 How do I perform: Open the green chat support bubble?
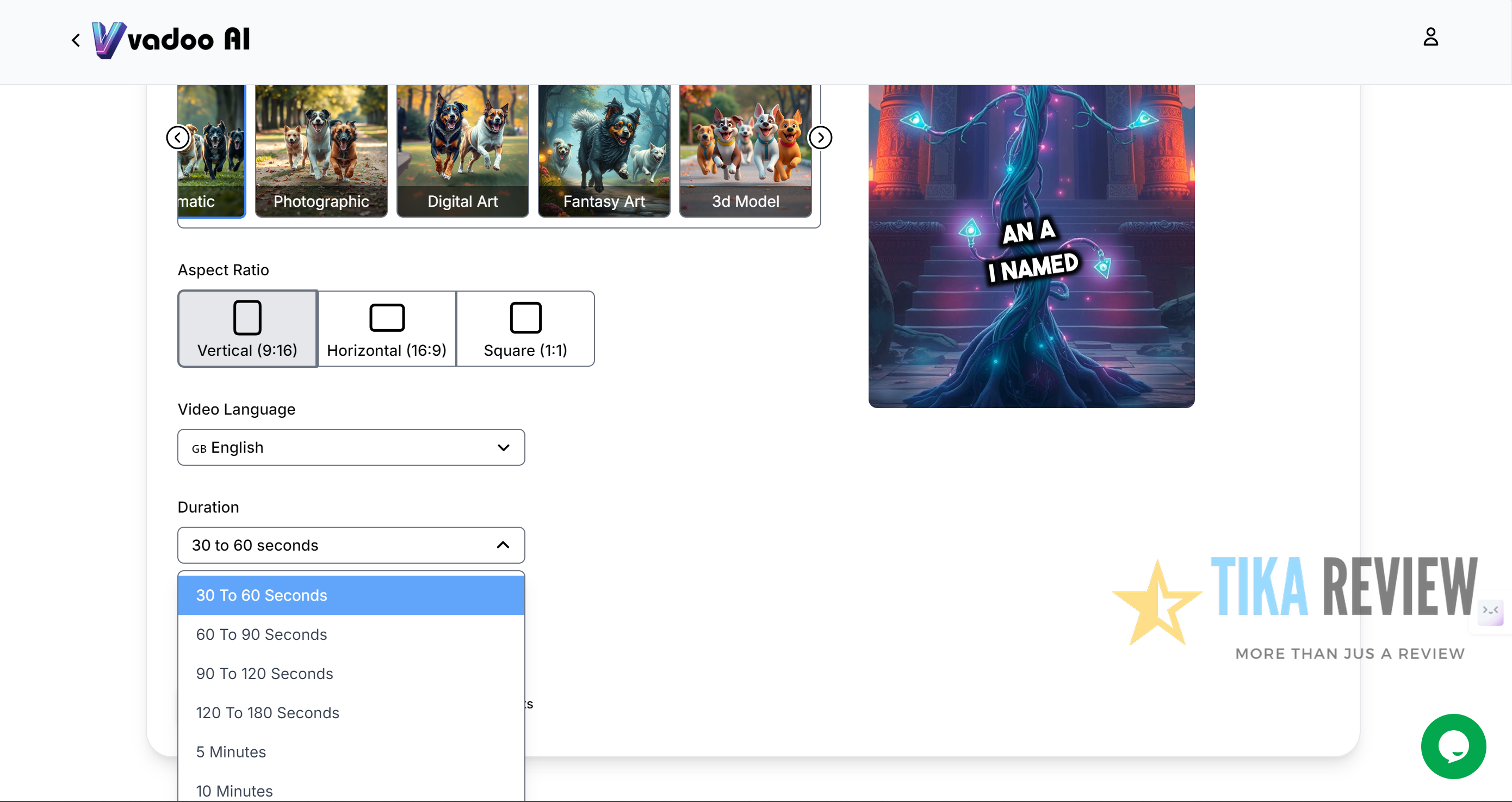[1453, 746]
